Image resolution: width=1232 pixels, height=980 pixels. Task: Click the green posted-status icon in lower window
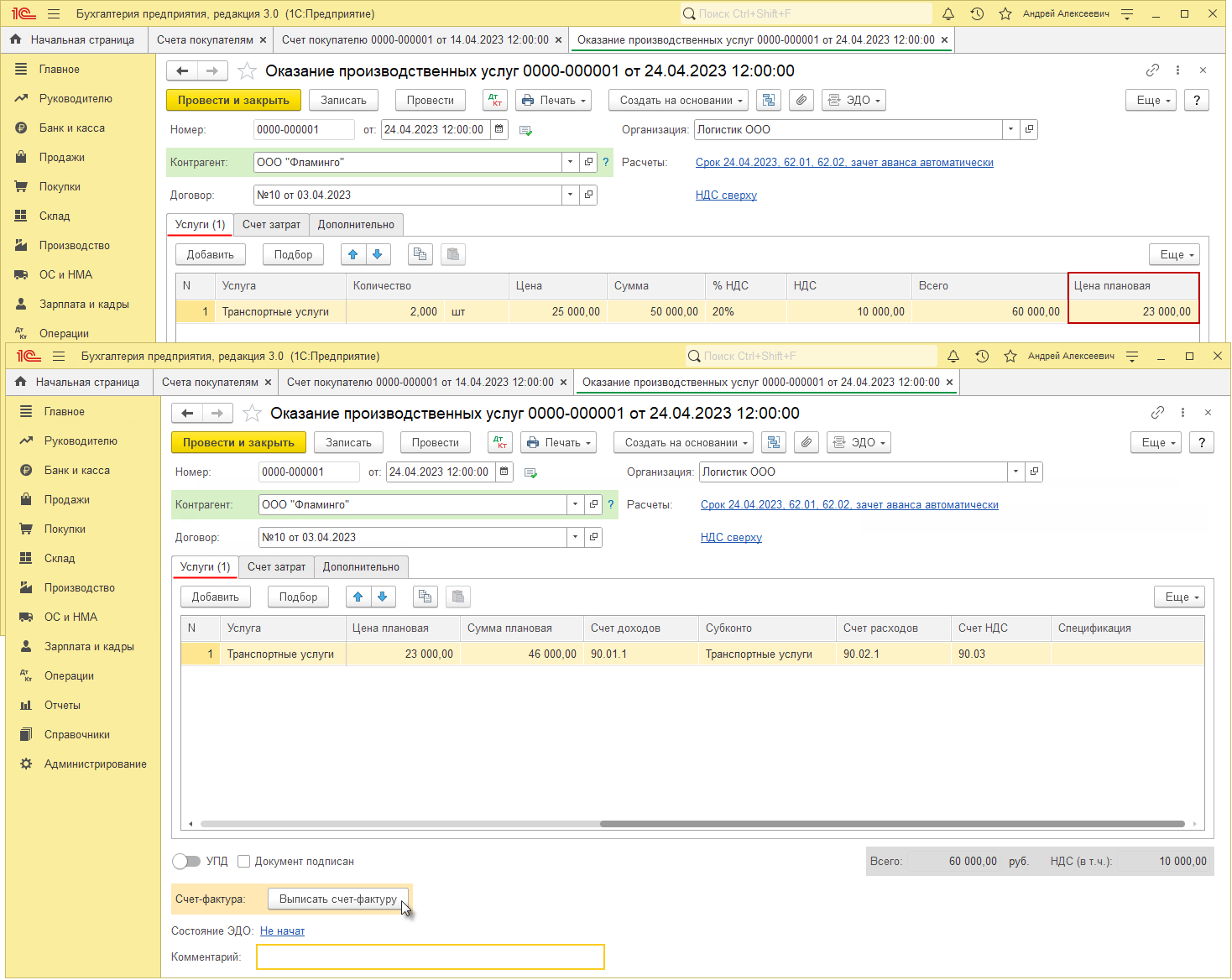[x=530, y=472]
